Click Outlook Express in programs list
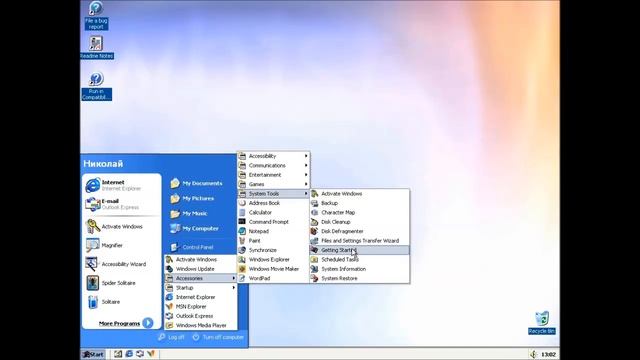This screenshot has height=360, width=640. click(200, 316)
